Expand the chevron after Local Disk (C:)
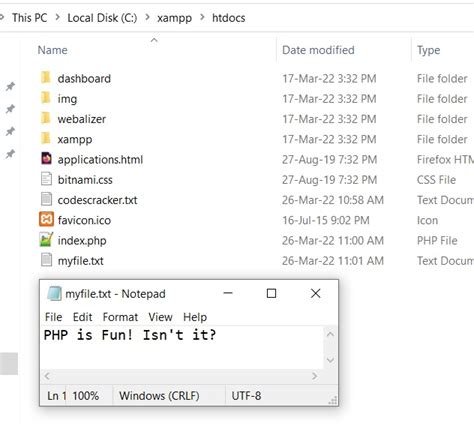 [x=147, y=17]
